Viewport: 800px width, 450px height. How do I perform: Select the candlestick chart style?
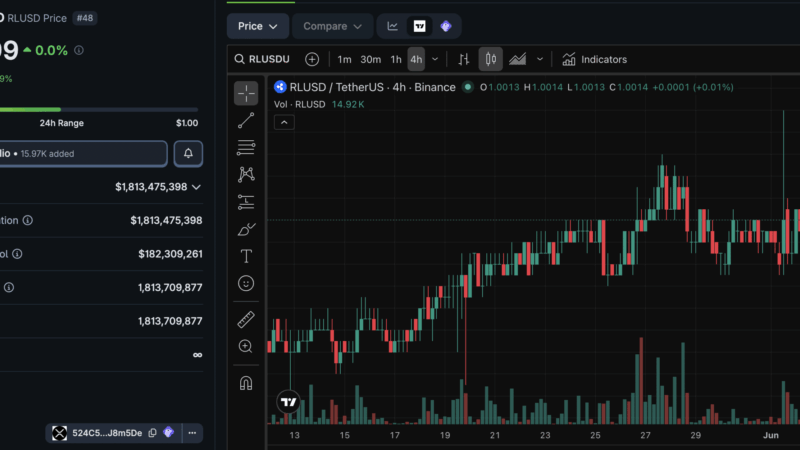tap(490, 59)
